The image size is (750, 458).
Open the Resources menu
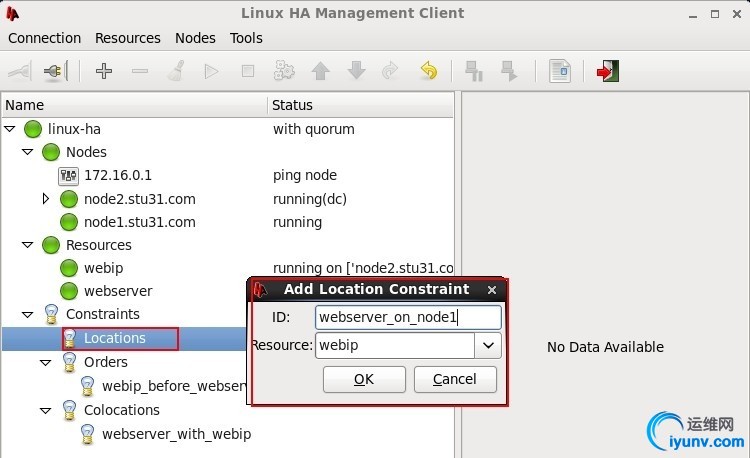tap(128, 38)
